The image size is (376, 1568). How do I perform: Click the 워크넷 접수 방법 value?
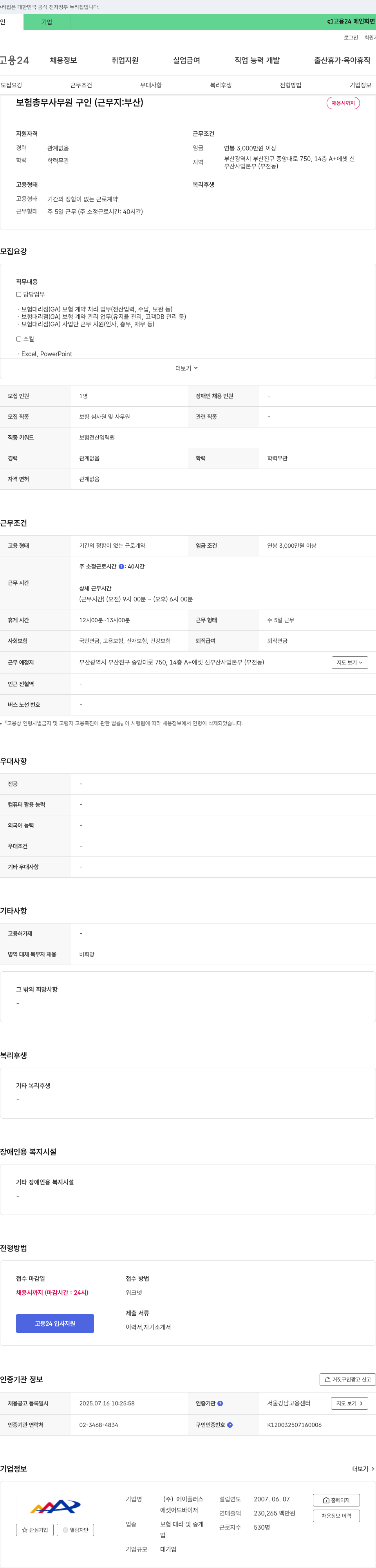tap(134, 1292)
